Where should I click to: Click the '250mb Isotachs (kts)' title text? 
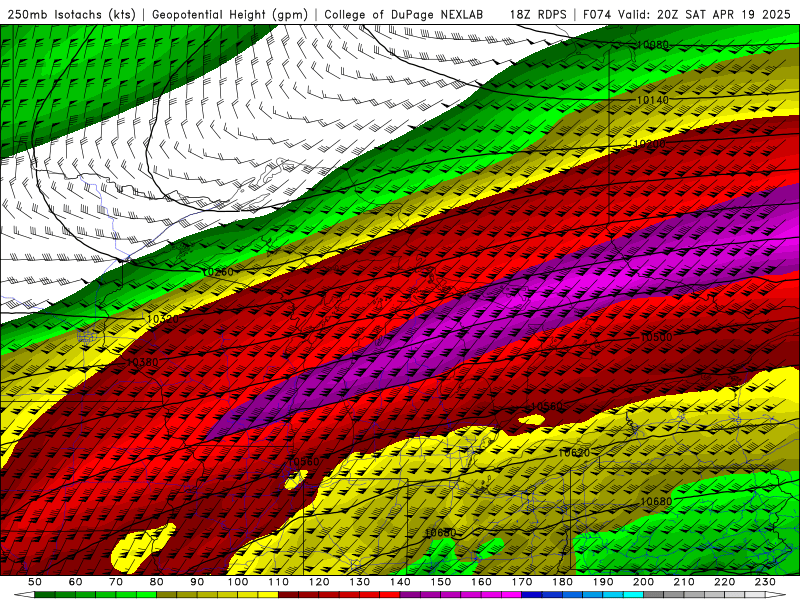71,14
